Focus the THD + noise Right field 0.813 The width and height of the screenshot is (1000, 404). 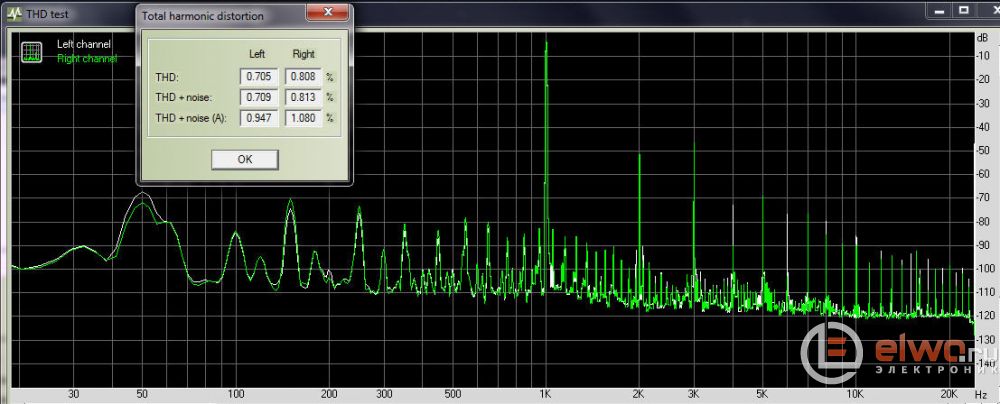[x=303, y=97]
